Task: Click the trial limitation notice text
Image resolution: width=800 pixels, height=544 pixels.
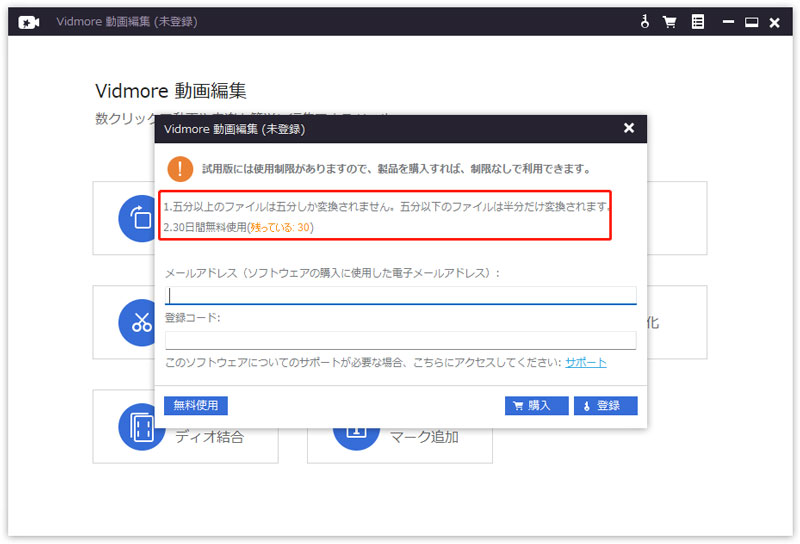Action: (x=396, y=169)
